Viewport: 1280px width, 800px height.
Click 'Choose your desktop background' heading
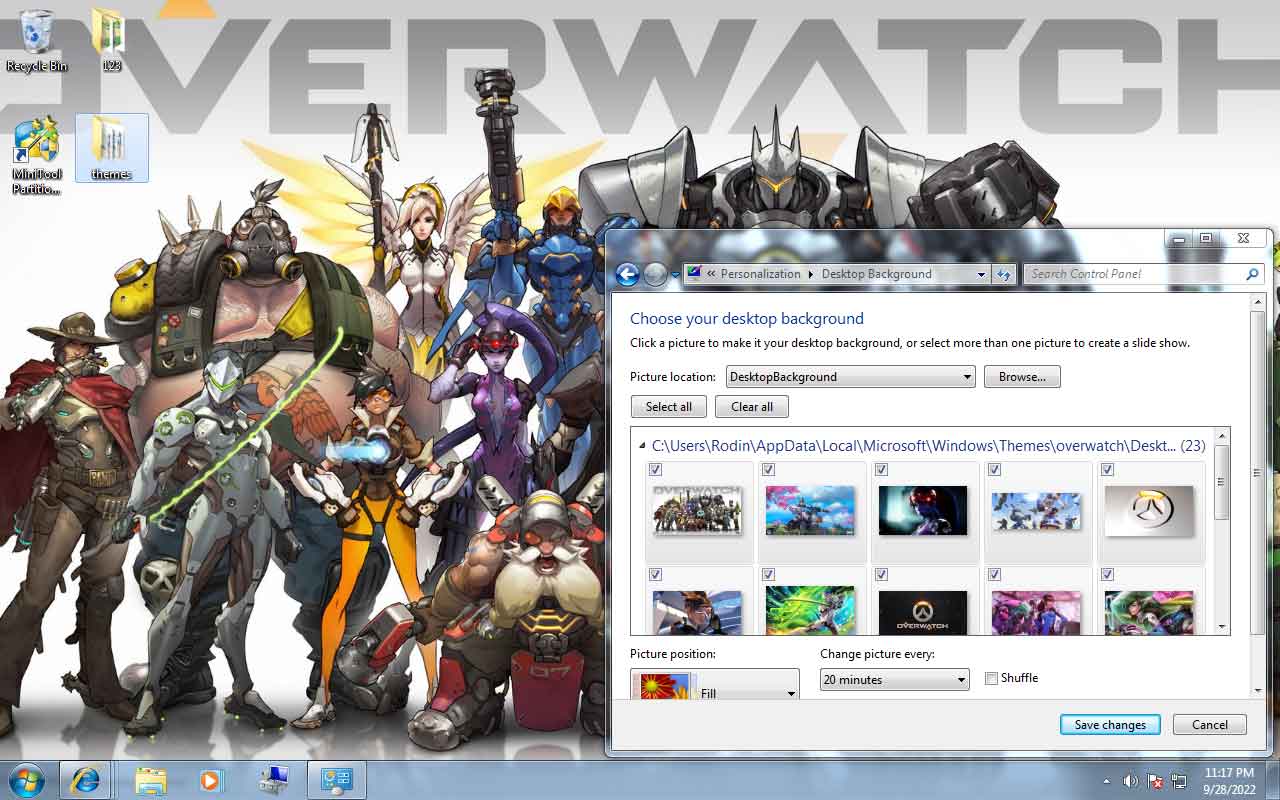coord(746,319)
